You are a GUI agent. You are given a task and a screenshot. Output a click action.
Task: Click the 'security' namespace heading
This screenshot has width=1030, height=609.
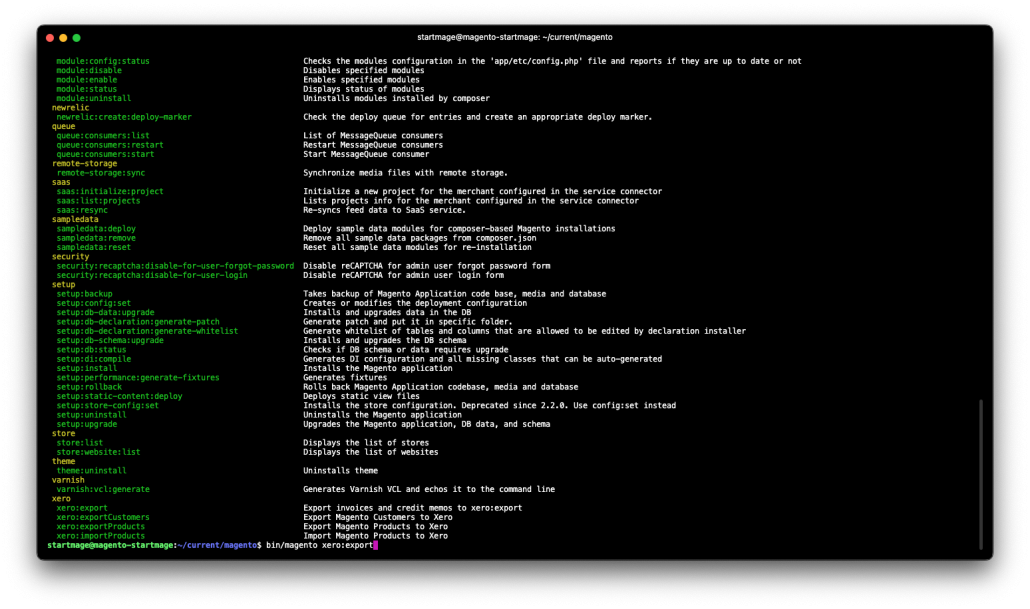pos(70,257)
